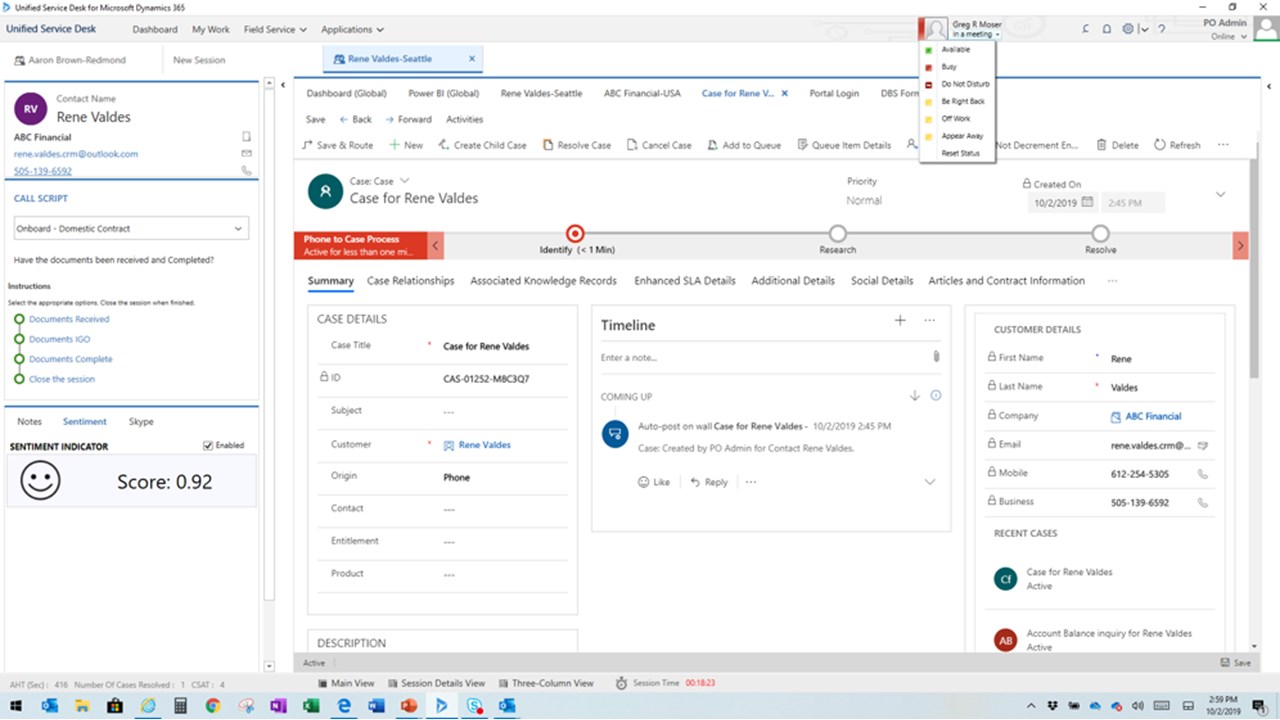Click Cancel Case command
Viewport: 1280px width, 720px height.
tap(659, 145)
